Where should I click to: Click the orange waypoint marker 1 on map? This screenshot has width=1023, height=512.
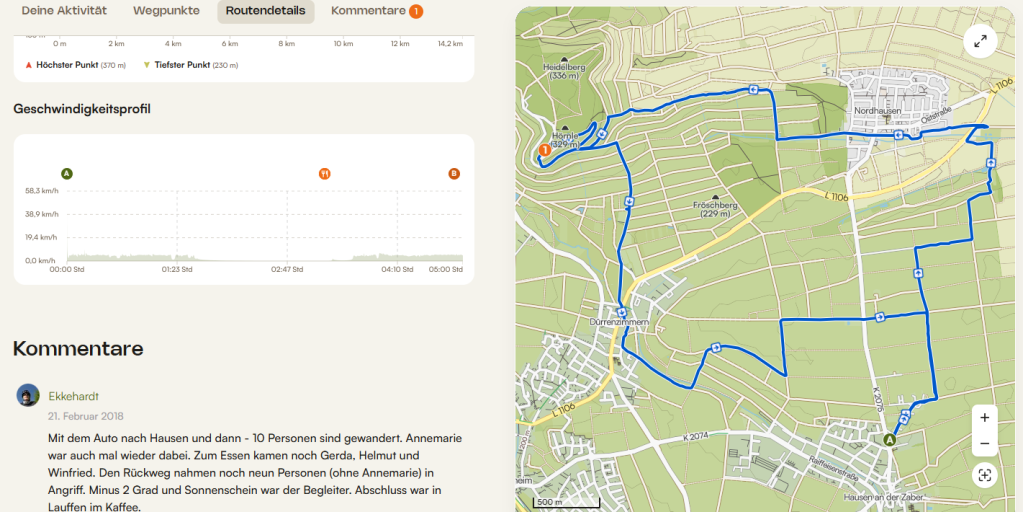coord(545,150)
